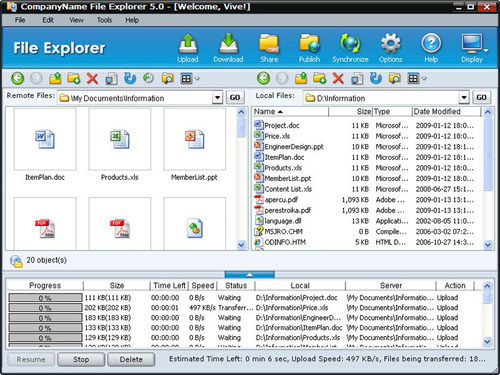Screen dimensions: 500x375
Task: Click Project.doc transfer progress bar
Action: pyautogui.click(x=45, y=298)
